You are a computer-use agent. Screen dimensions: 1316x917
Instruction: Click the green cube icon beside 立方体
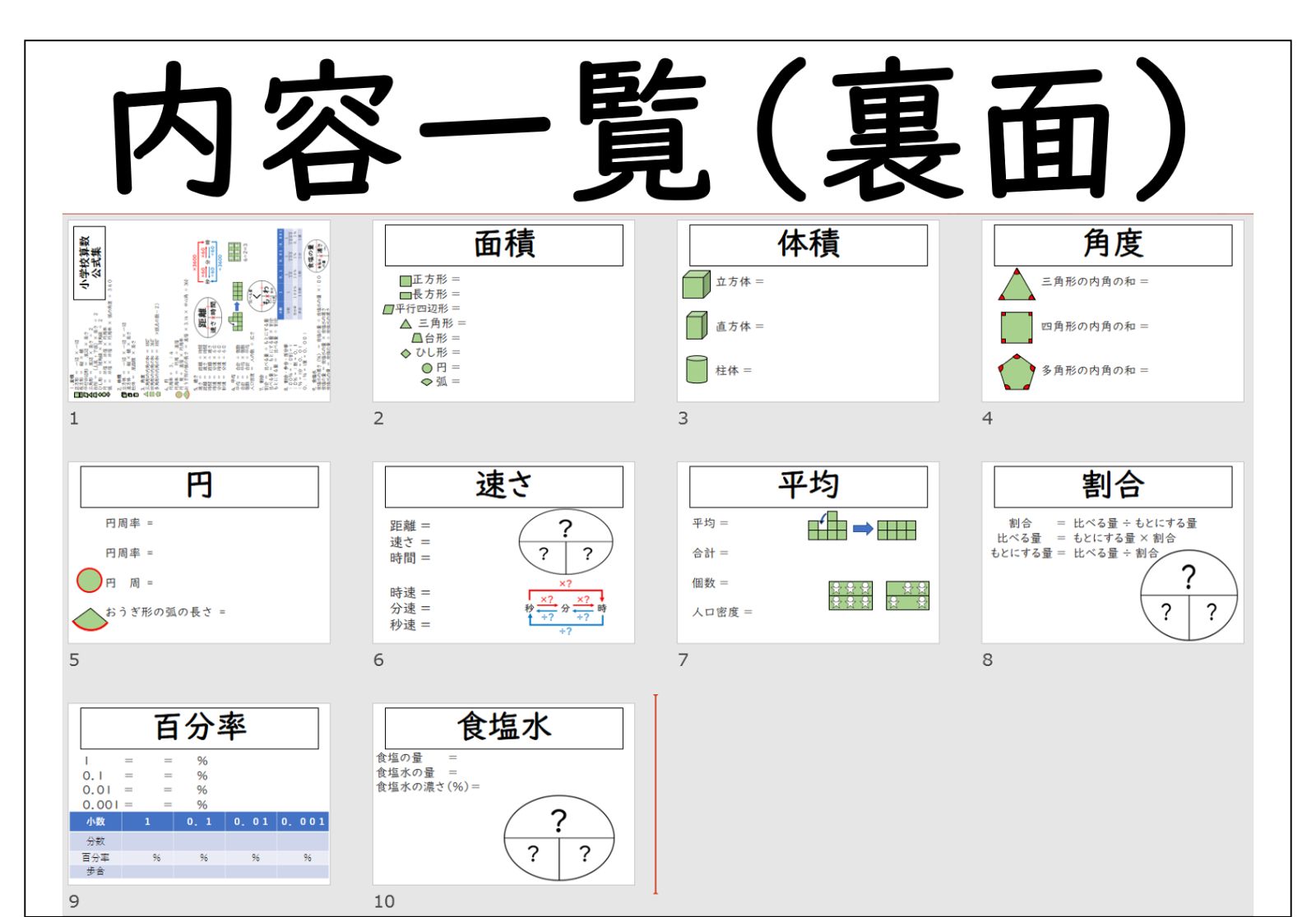(696, 284)
